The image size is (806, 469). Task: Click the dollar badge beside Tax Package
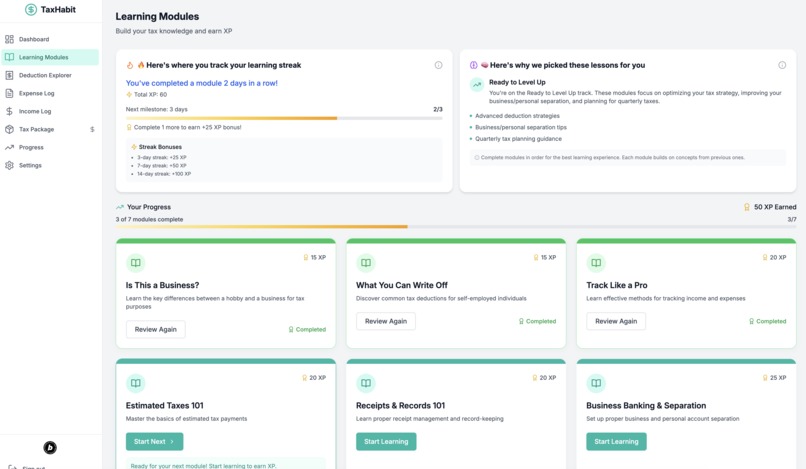point(92,130)
